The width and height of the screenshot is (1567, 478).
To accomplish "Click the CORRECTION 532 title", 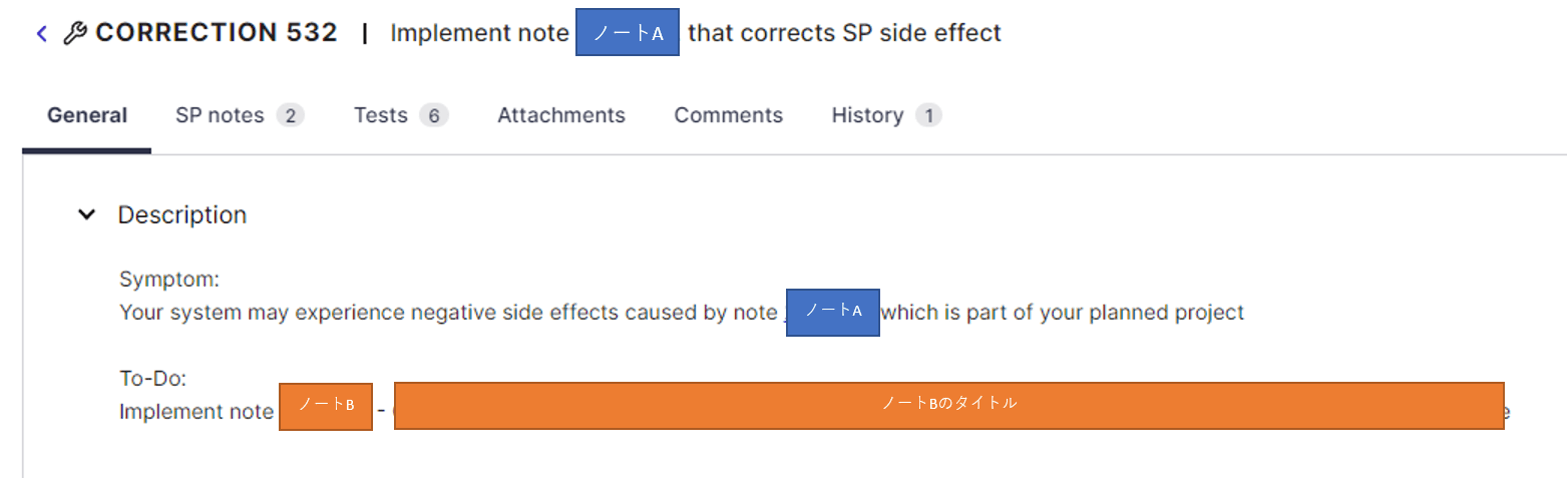I will 216,33.
